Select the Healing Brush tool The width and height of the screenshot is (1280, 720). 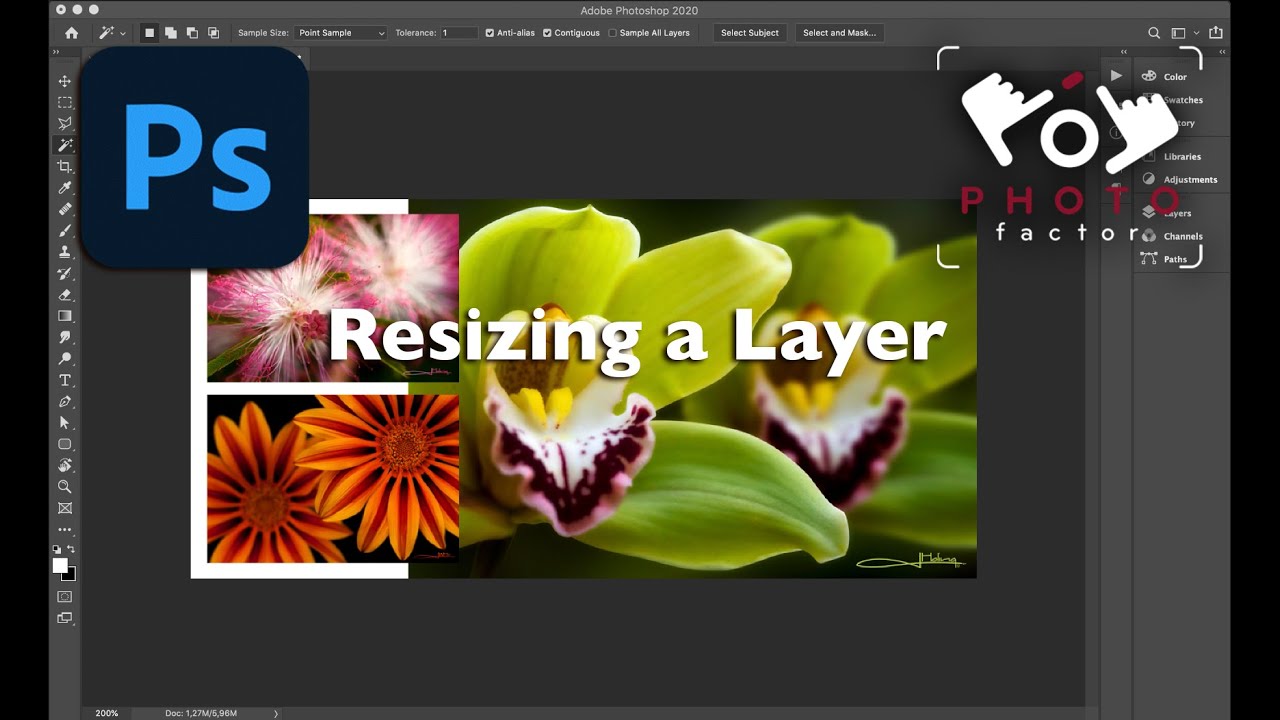(65, 209)
